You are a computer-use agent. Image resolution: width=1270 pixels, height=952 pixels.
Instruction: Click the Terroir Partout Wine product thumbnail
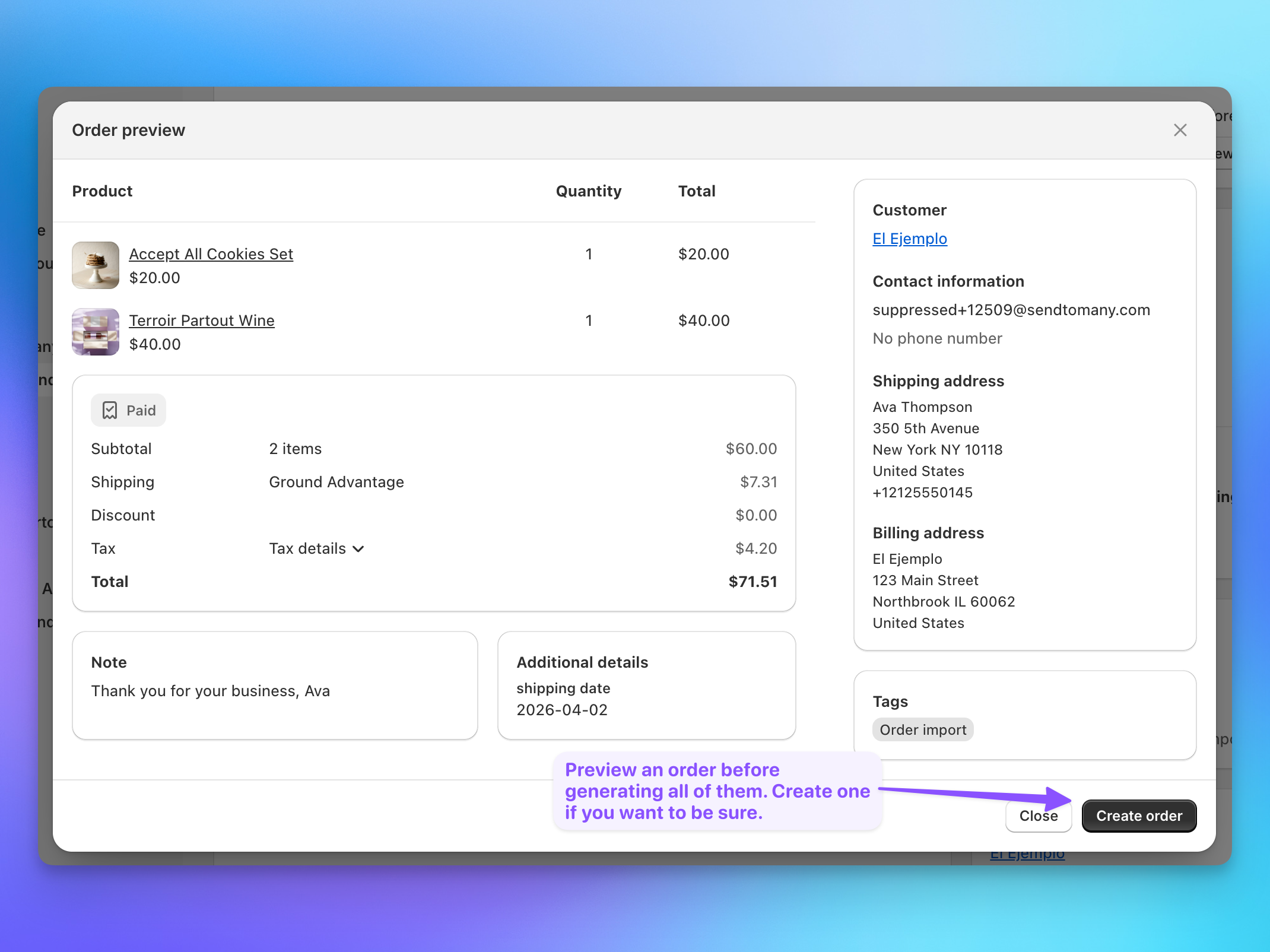pos(96,332)
